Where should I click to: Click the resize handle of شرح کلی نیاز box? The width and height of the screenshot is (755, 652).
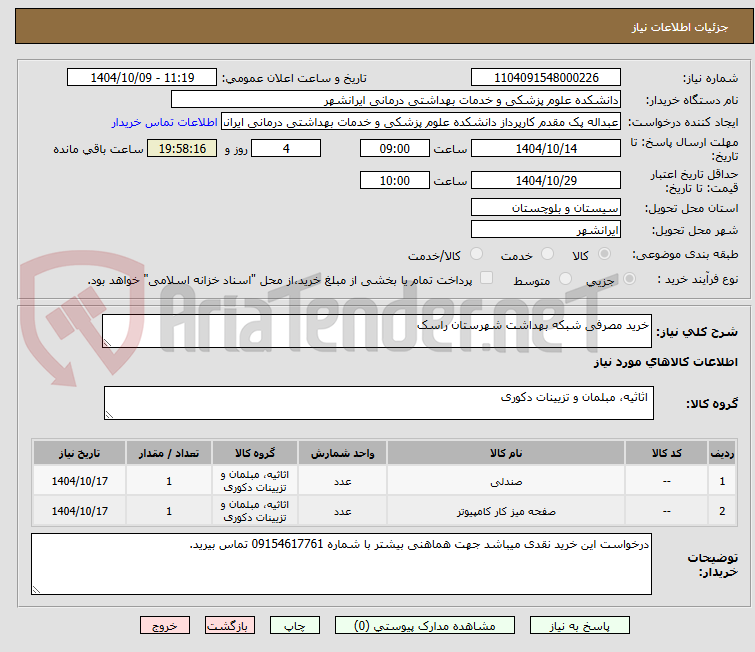coord(107,342)
